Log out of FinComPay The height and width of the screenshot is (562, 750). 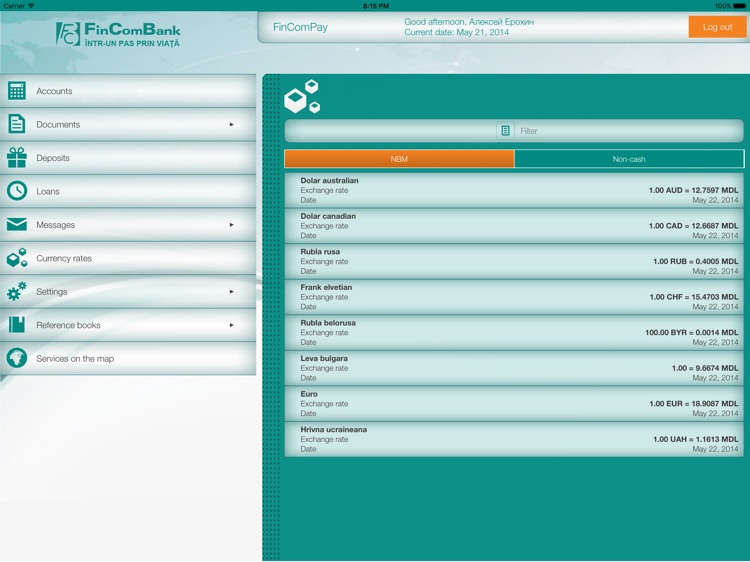tap(717, 27)
